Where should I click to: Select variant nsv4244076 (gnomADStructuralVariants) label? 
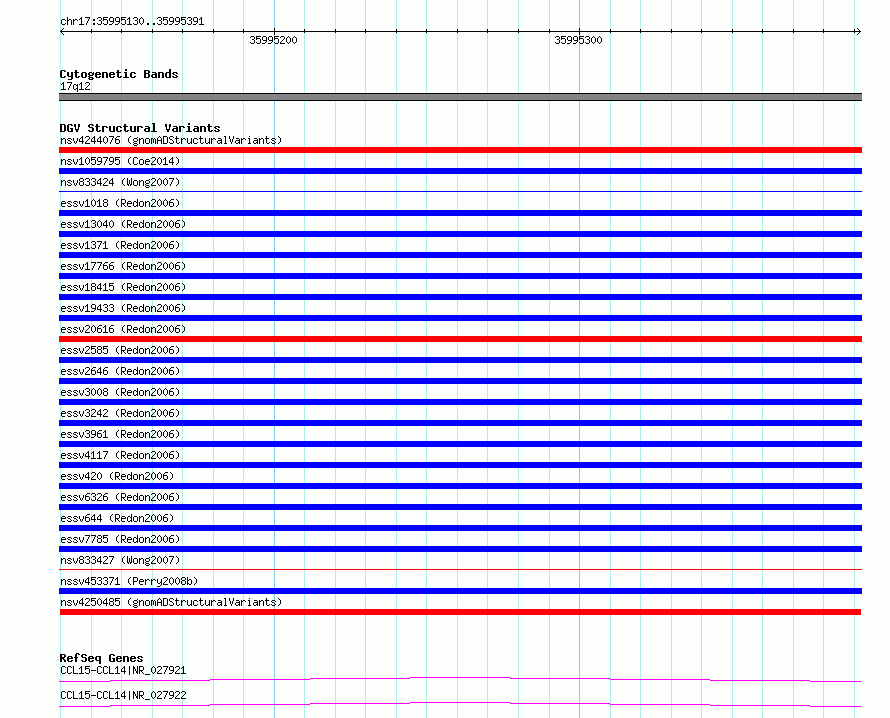click(x=171, y=140)
